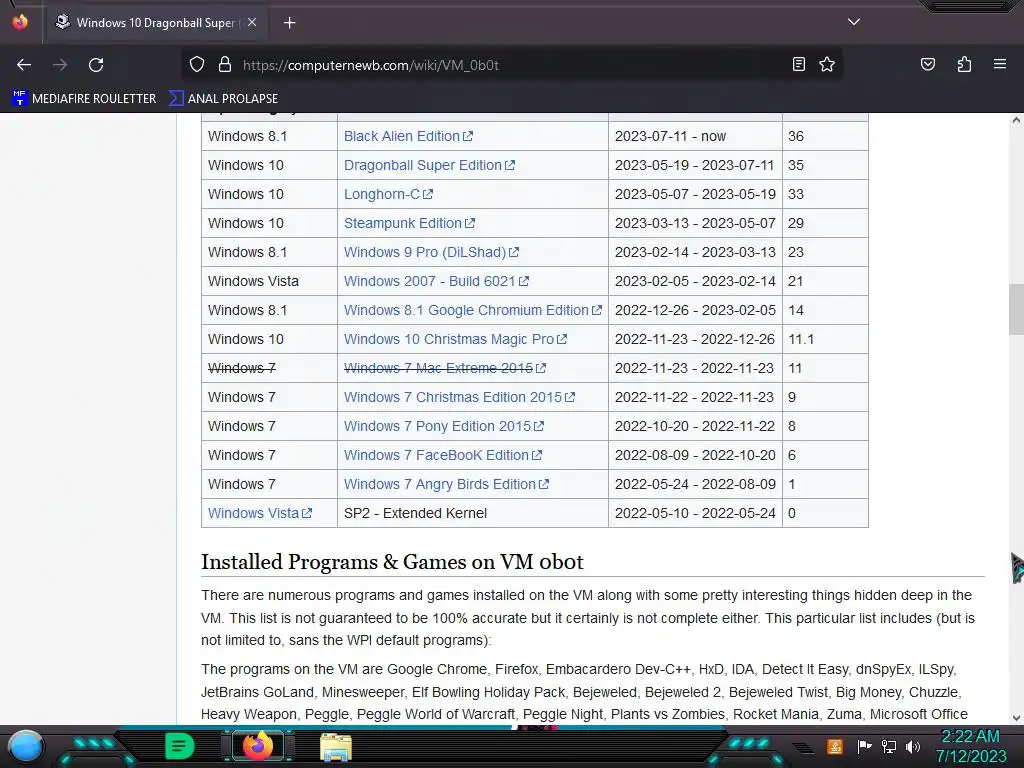1024x768 pixels.
Task: Open Firefox application menu
Action: (1000, 64)
